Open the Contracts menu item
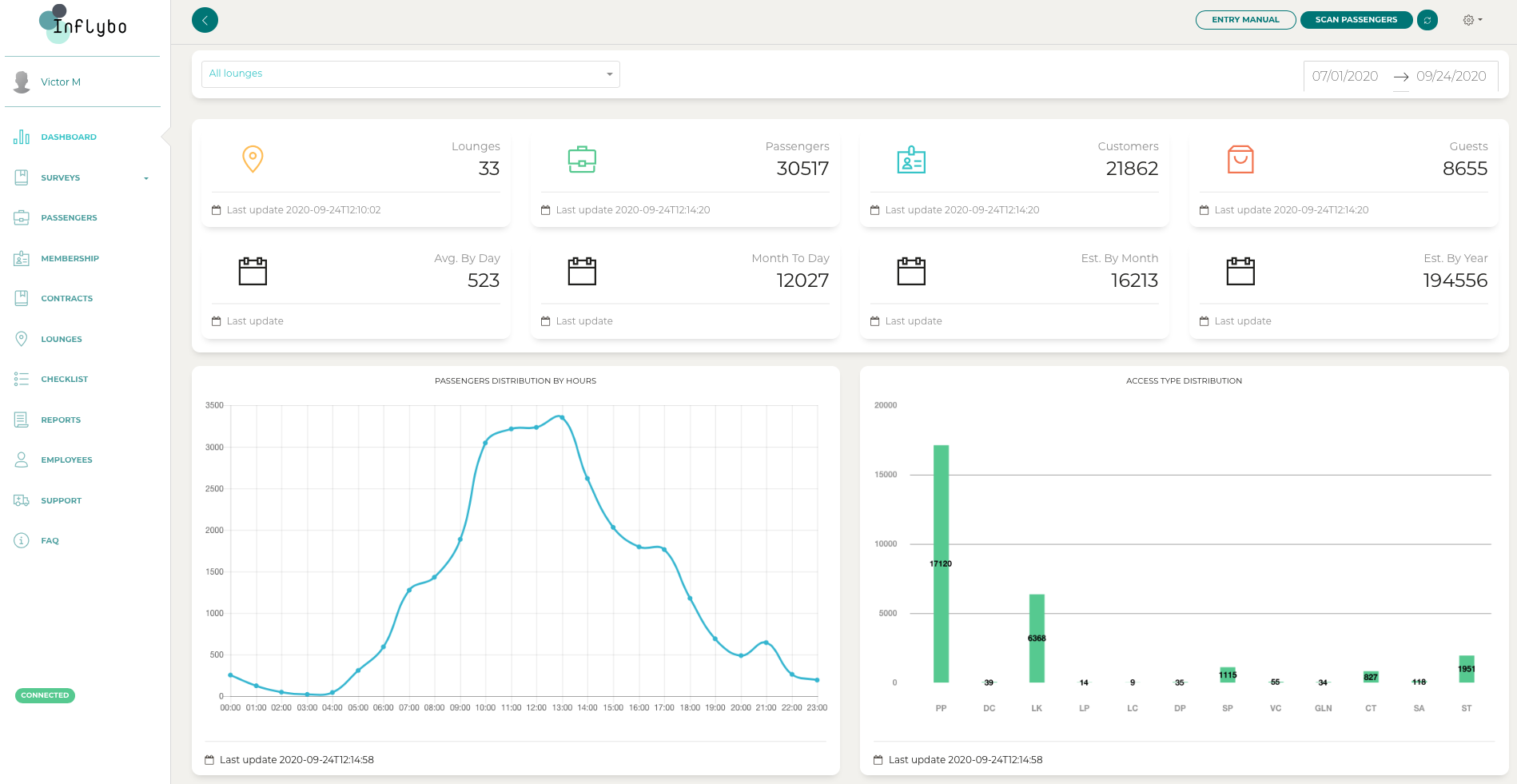The width and height of the screenshot is (1517, 784). pos(67,299)
